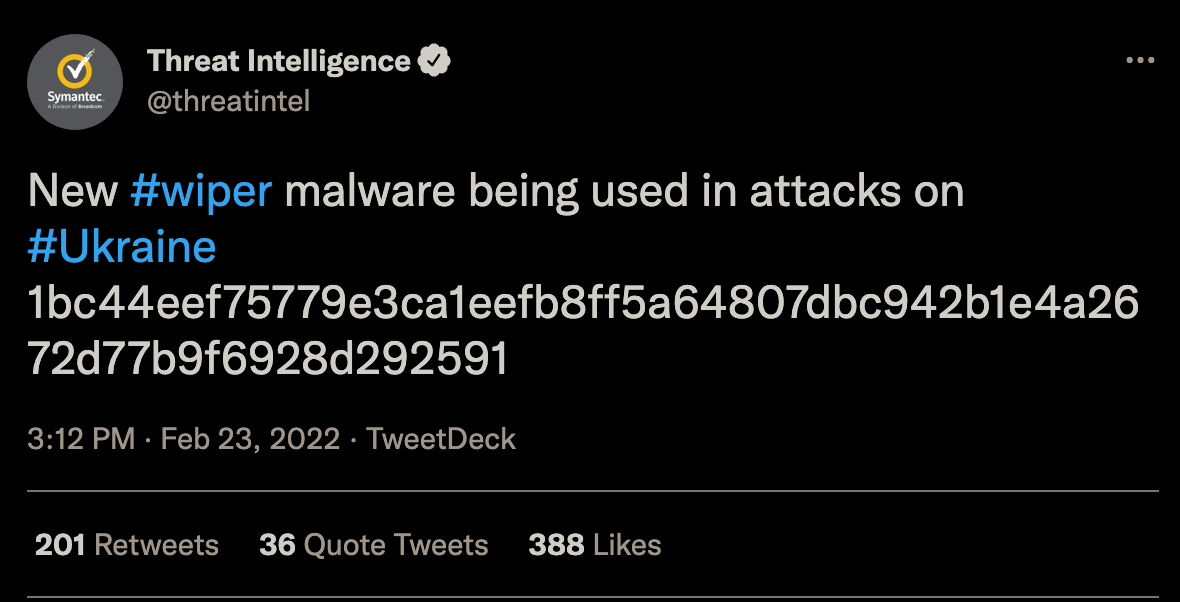
Task: Open the #Ukraine hashtag
Action: click(x=122, y=247)
